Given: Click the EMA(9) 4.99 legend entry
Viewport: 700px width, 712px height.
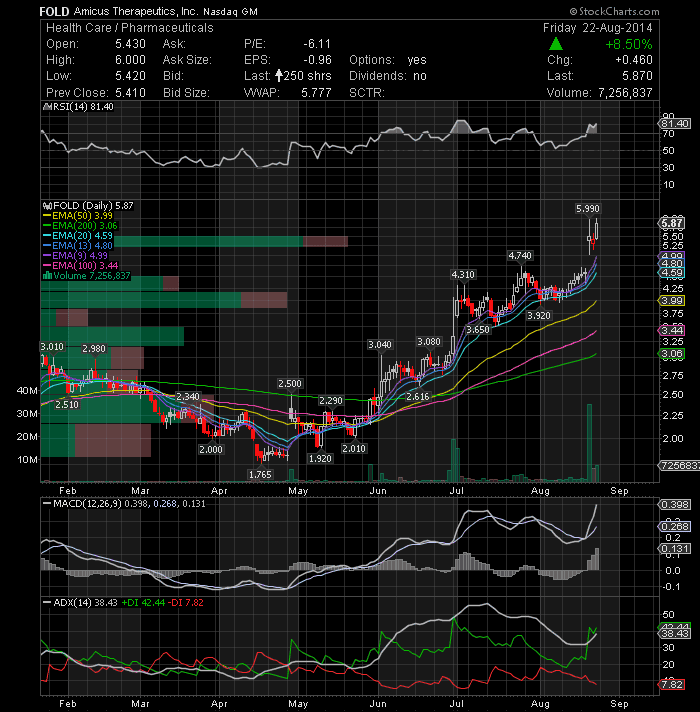Looking at the screenshot, I should pyautogui.click(x=75, y=256).
